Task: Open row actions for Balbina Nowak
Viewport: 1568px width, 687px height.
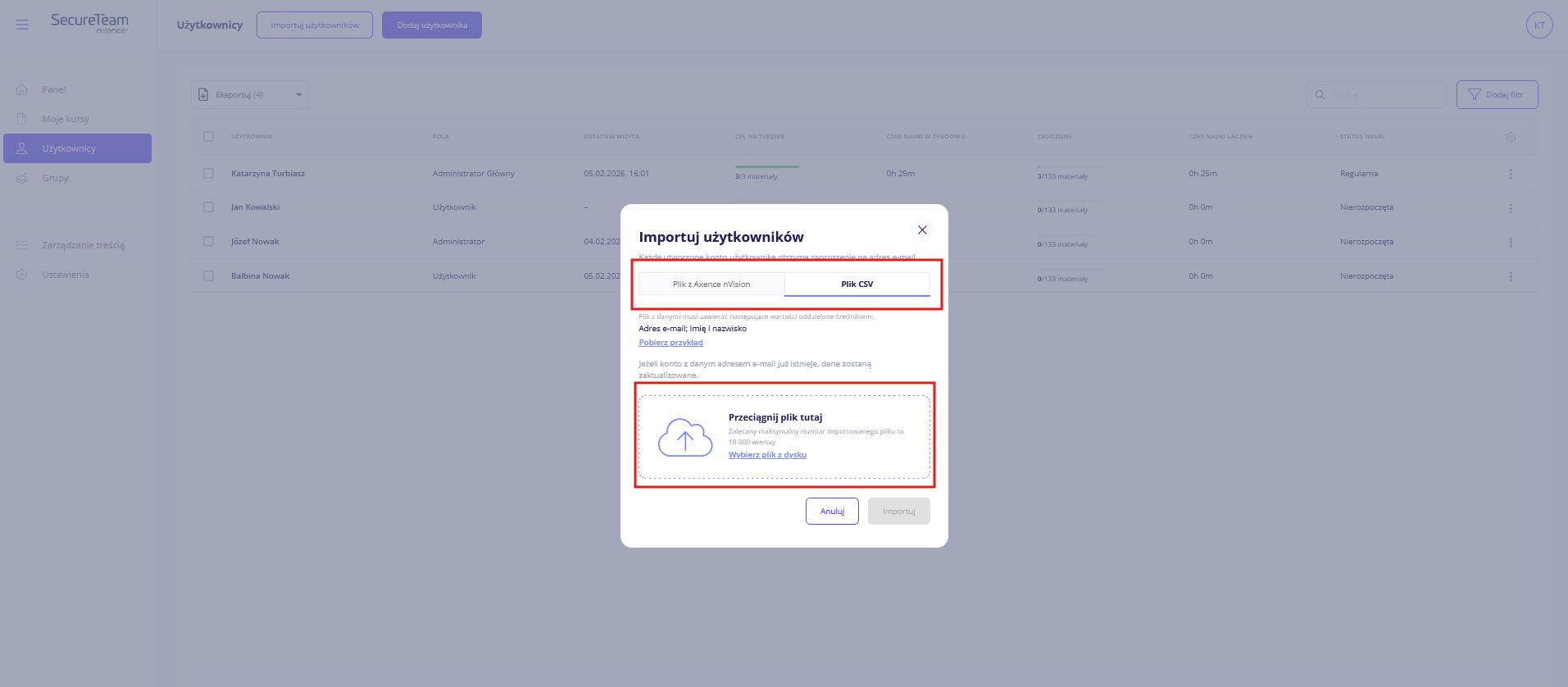Action: click(x=1511, y=276)
